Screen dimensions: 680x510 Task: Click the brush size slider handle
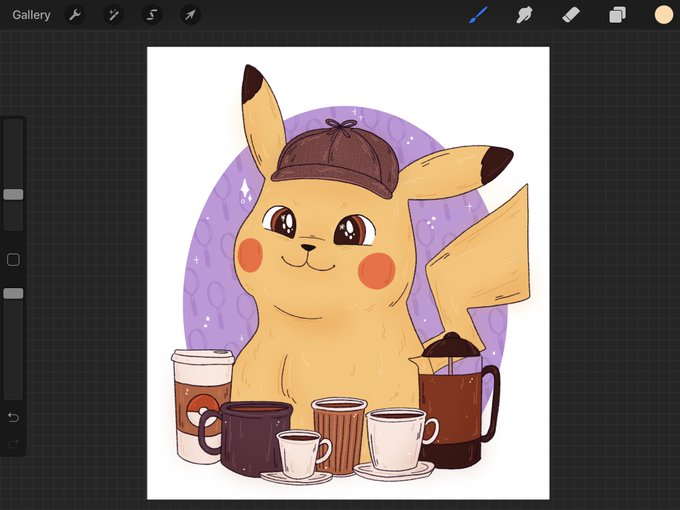point(13,194)
